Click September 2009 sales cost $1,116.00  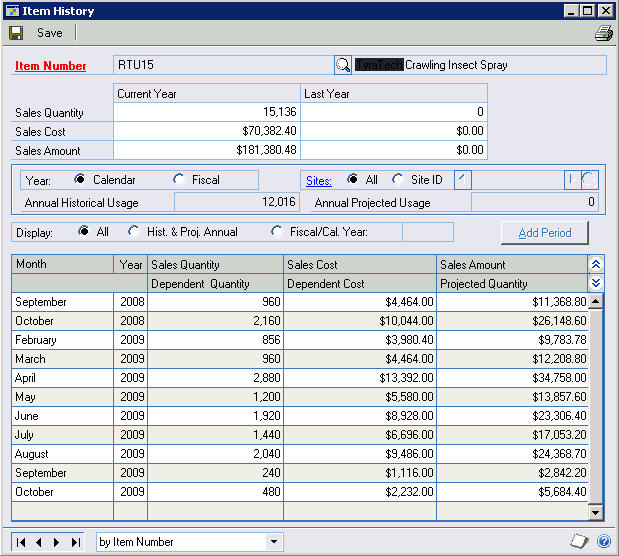pos(360,473)
